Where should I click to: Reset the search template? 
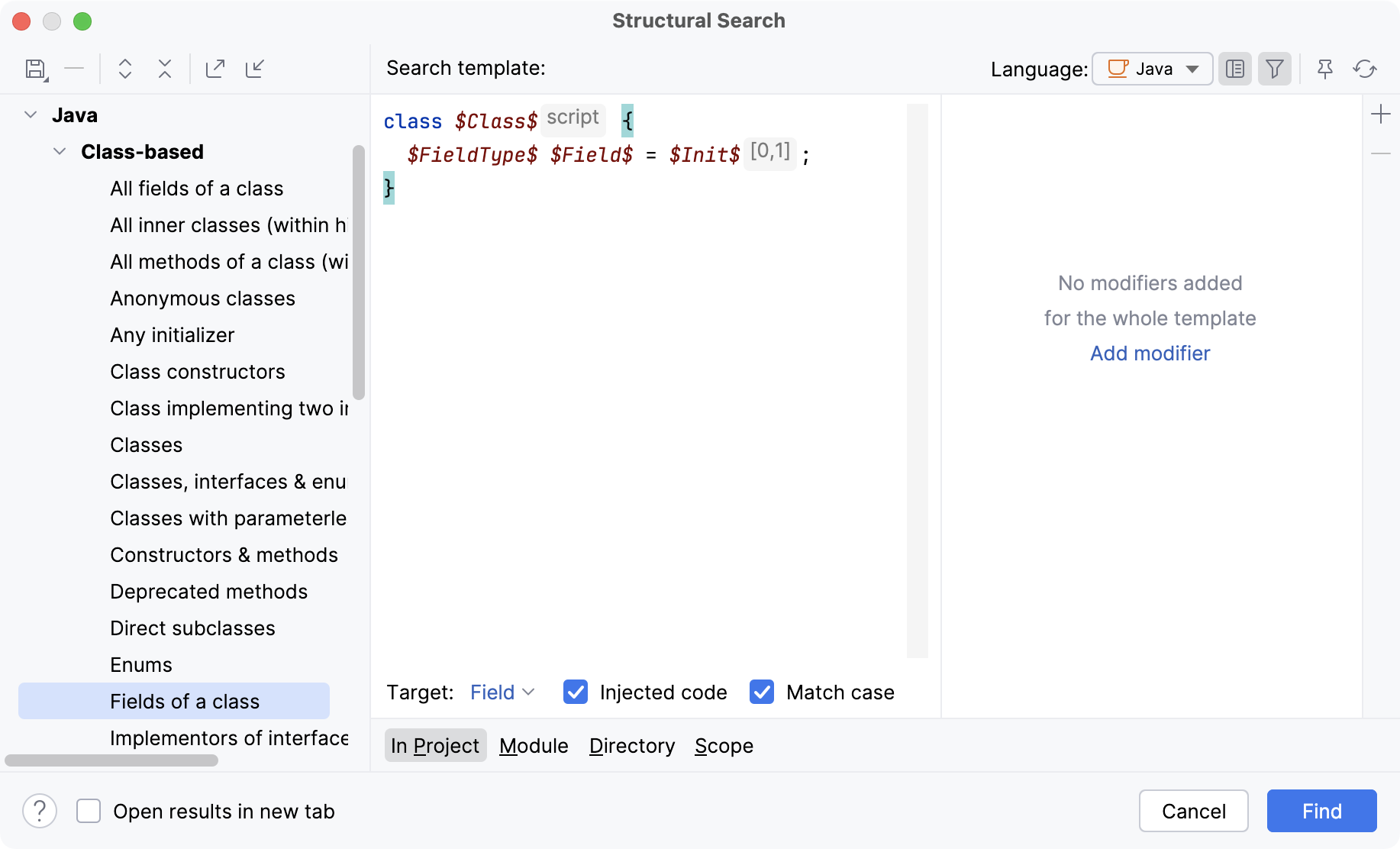(1366, 69)
